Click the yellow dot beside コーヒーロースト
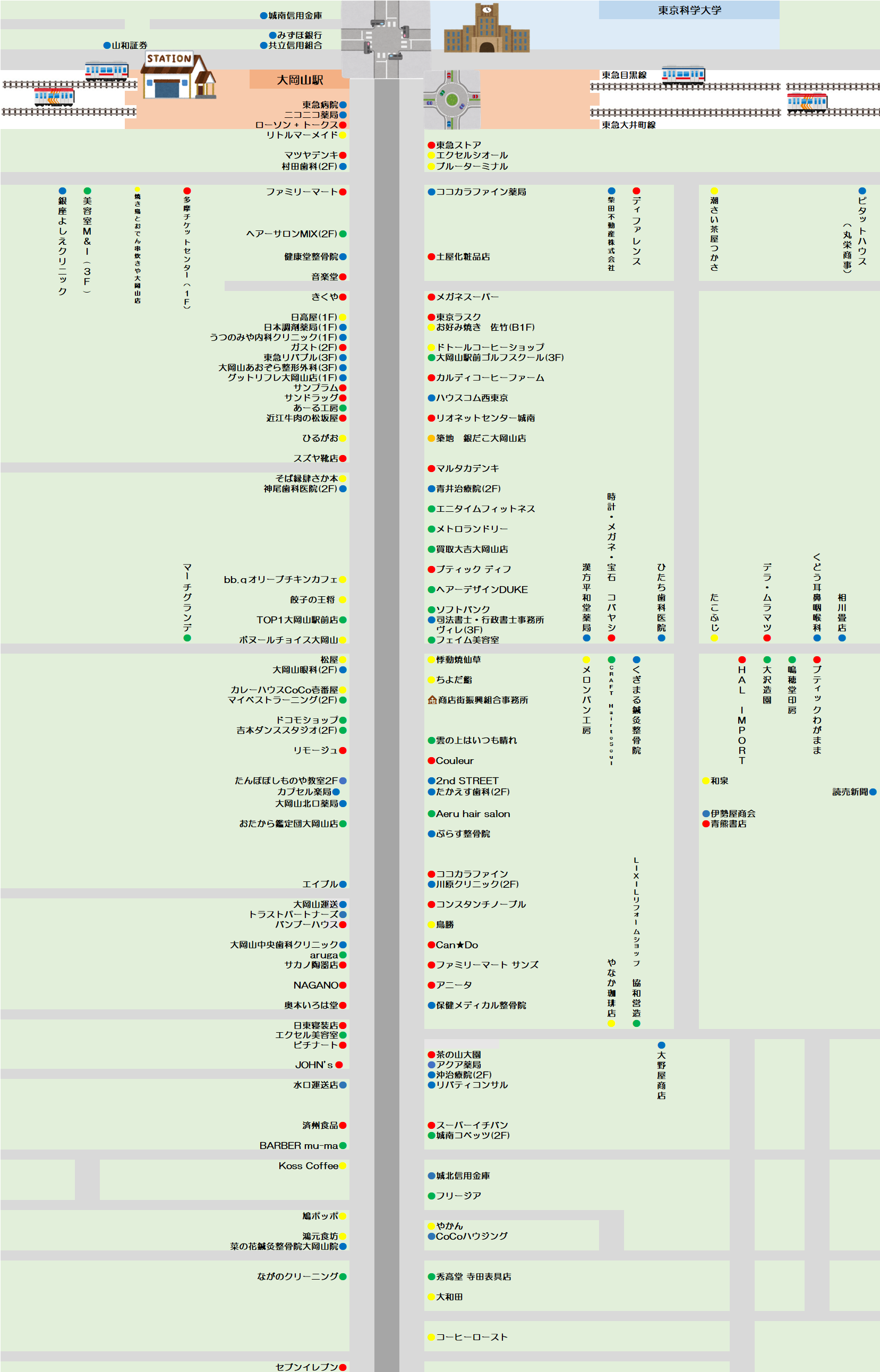Screen dimensions: 880x1372 tap(431, 1337)
